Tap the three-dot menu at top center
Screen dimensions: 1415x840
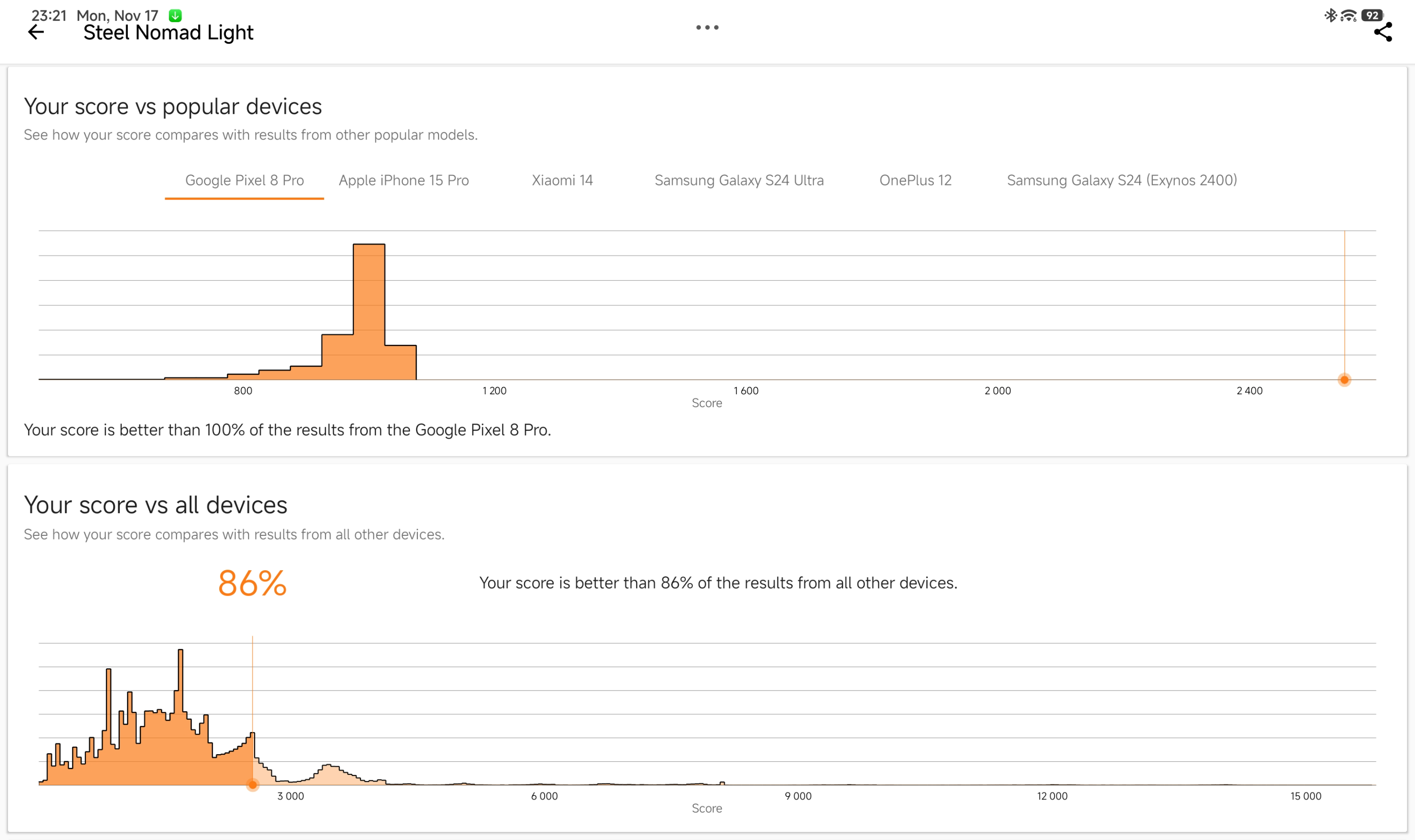point(707,27)
